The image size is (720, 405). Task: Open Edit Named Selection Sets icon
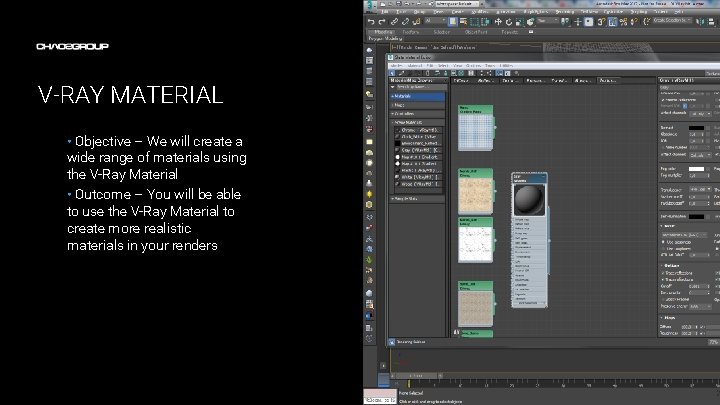[647, 22]
